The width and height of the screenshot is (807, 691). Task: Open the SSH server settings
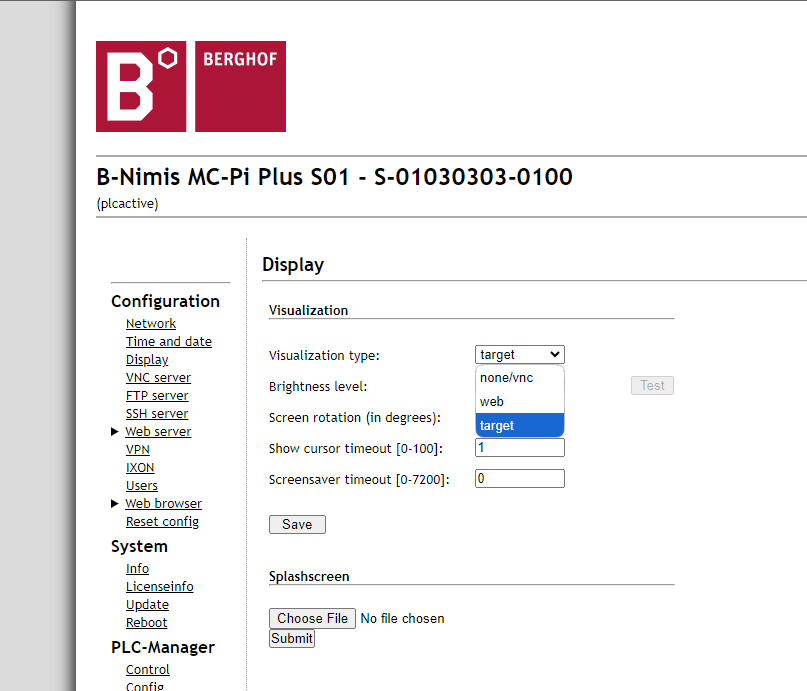(x=157, y=414)
